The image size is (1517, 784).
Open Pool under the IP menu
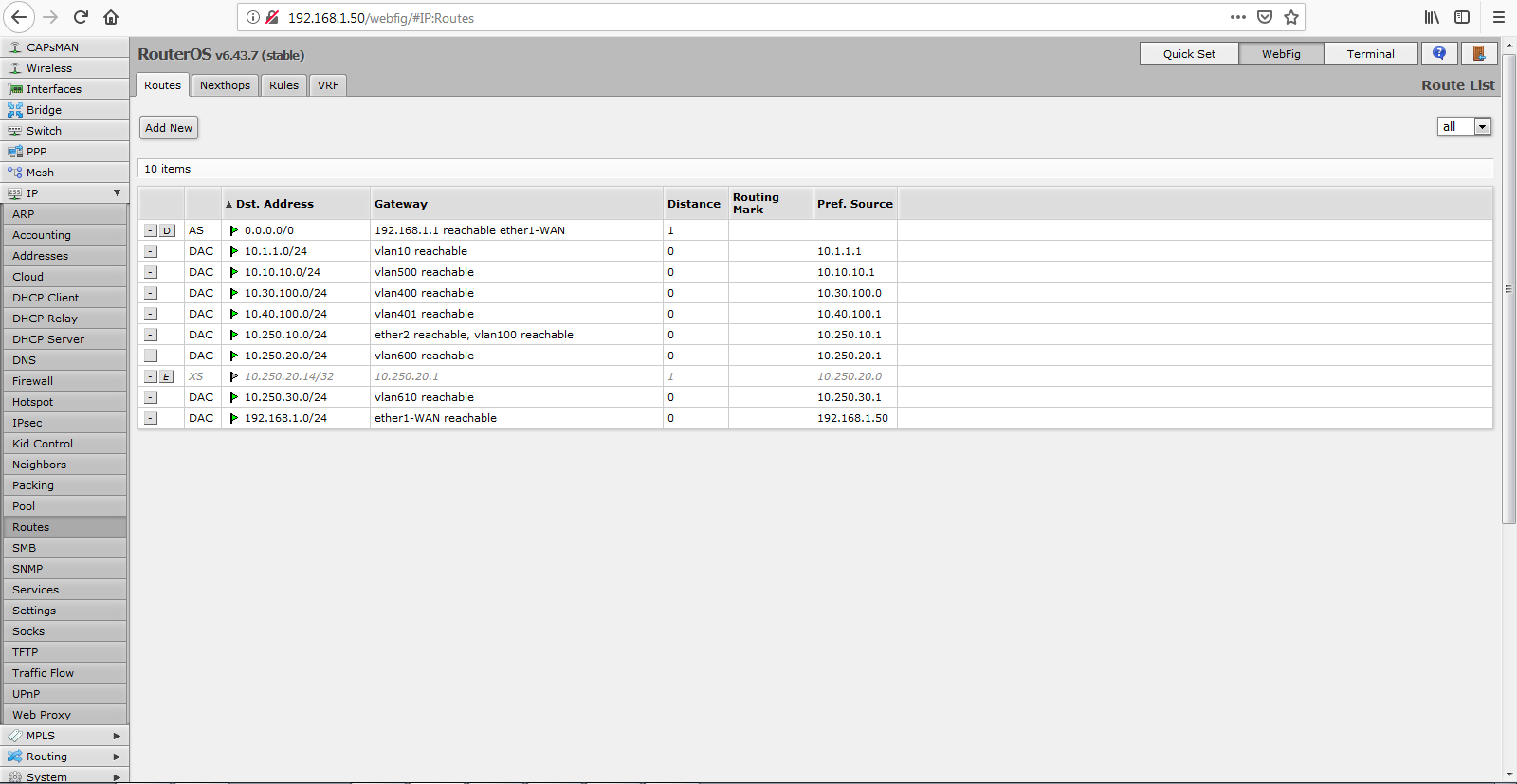[x=64, y=506]
